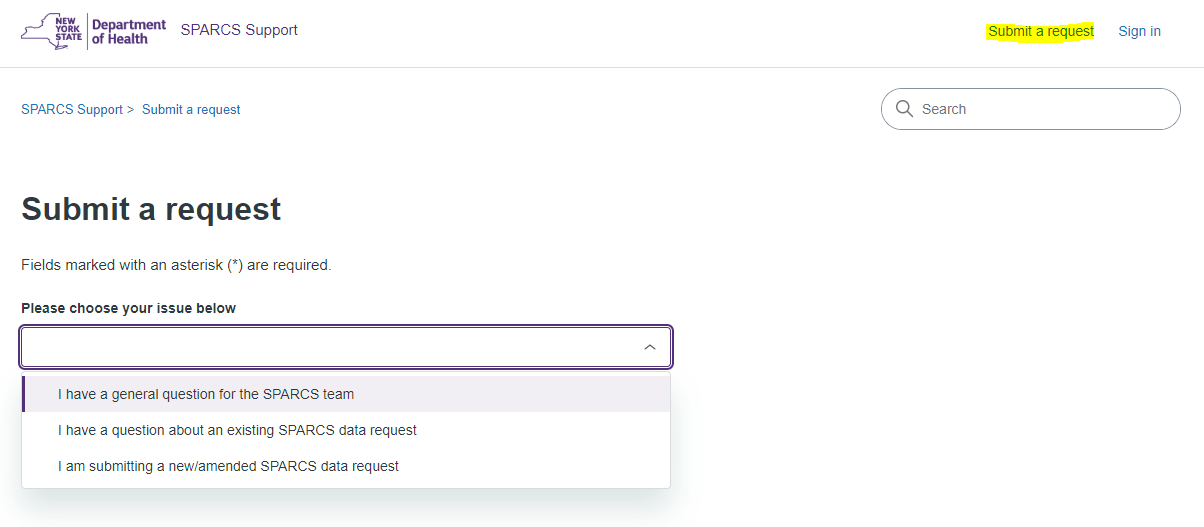Click the stacked NEW YORK STATE logo text
Viewport: 1204px width, 527px height.
70,30
